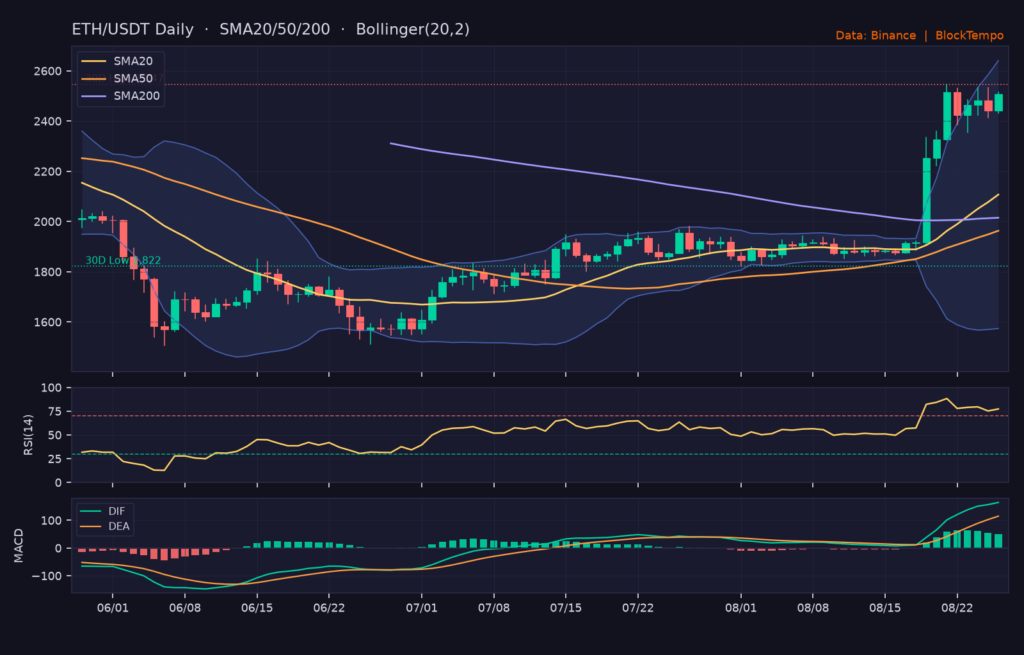Click the 06/01 date label
Screen dimensions: 1024x655
pyautogui.click(x=112, y=608)
